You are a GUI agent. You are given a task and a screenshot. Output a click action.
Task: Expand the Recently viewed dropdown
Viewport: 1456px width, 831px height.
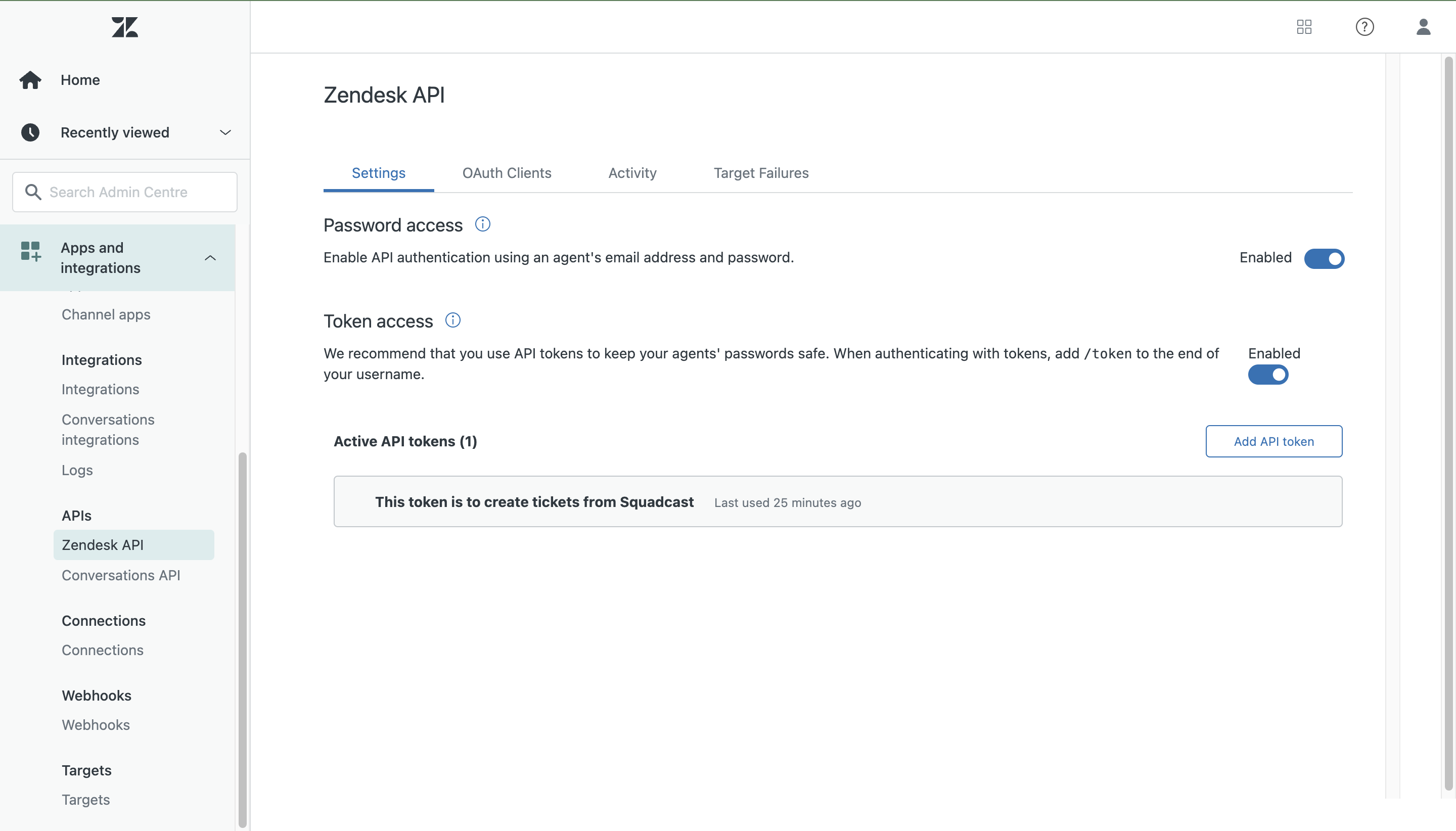[x=225, y=132]
